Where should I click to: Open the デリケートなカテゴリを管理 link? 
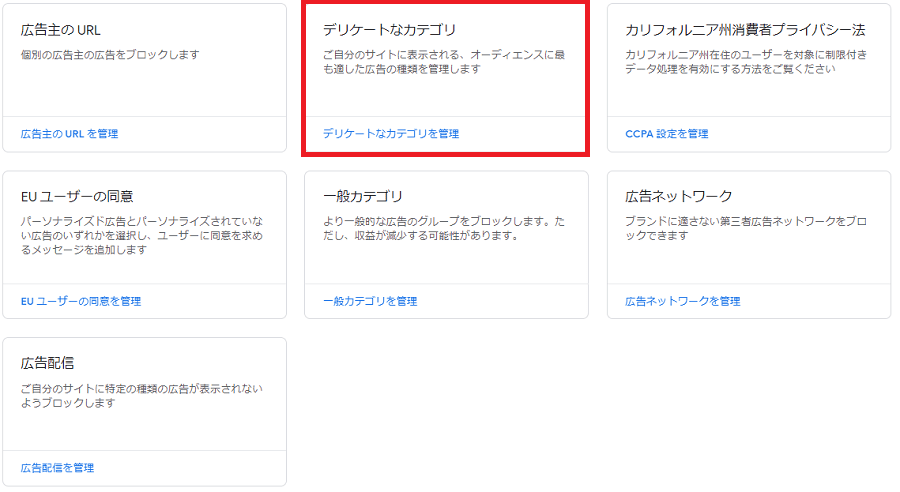[391, 134]
